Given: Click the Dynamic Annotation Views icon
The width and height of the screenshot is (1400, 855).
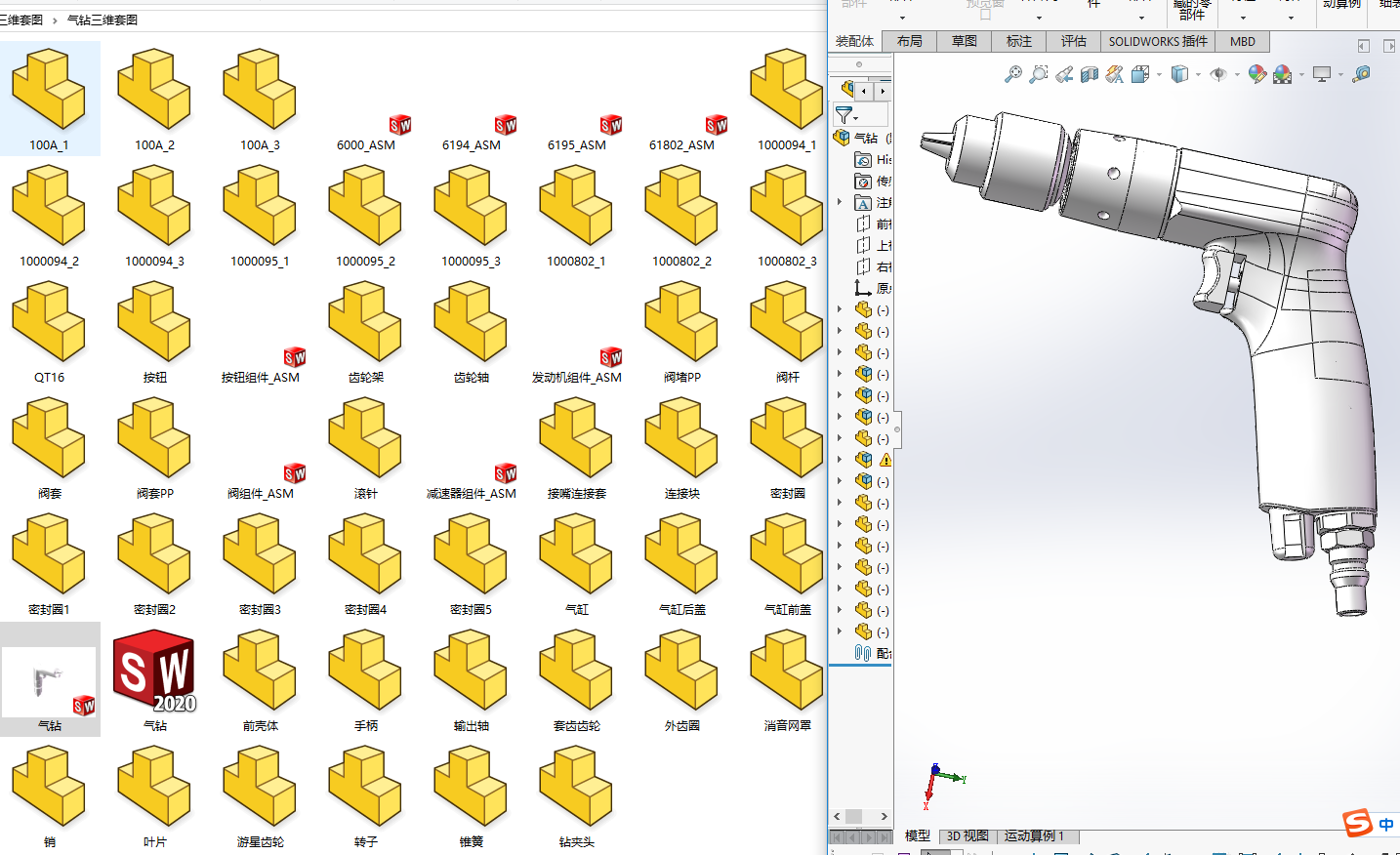Looking at the screenshot, I should (x=1114, y=74).
